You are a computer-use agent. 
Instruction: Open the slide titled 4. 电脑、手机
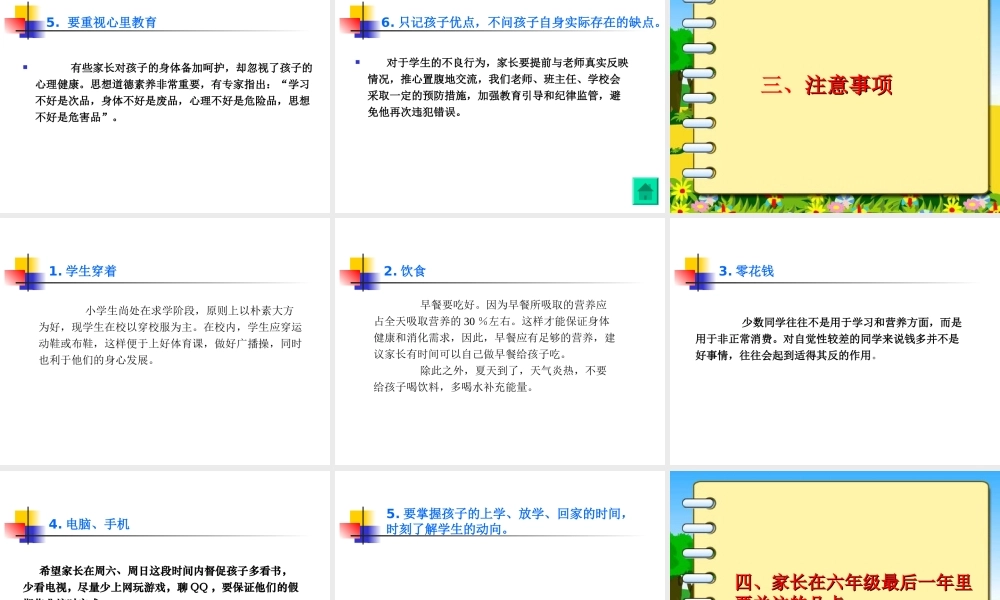[x=165, y=536]
